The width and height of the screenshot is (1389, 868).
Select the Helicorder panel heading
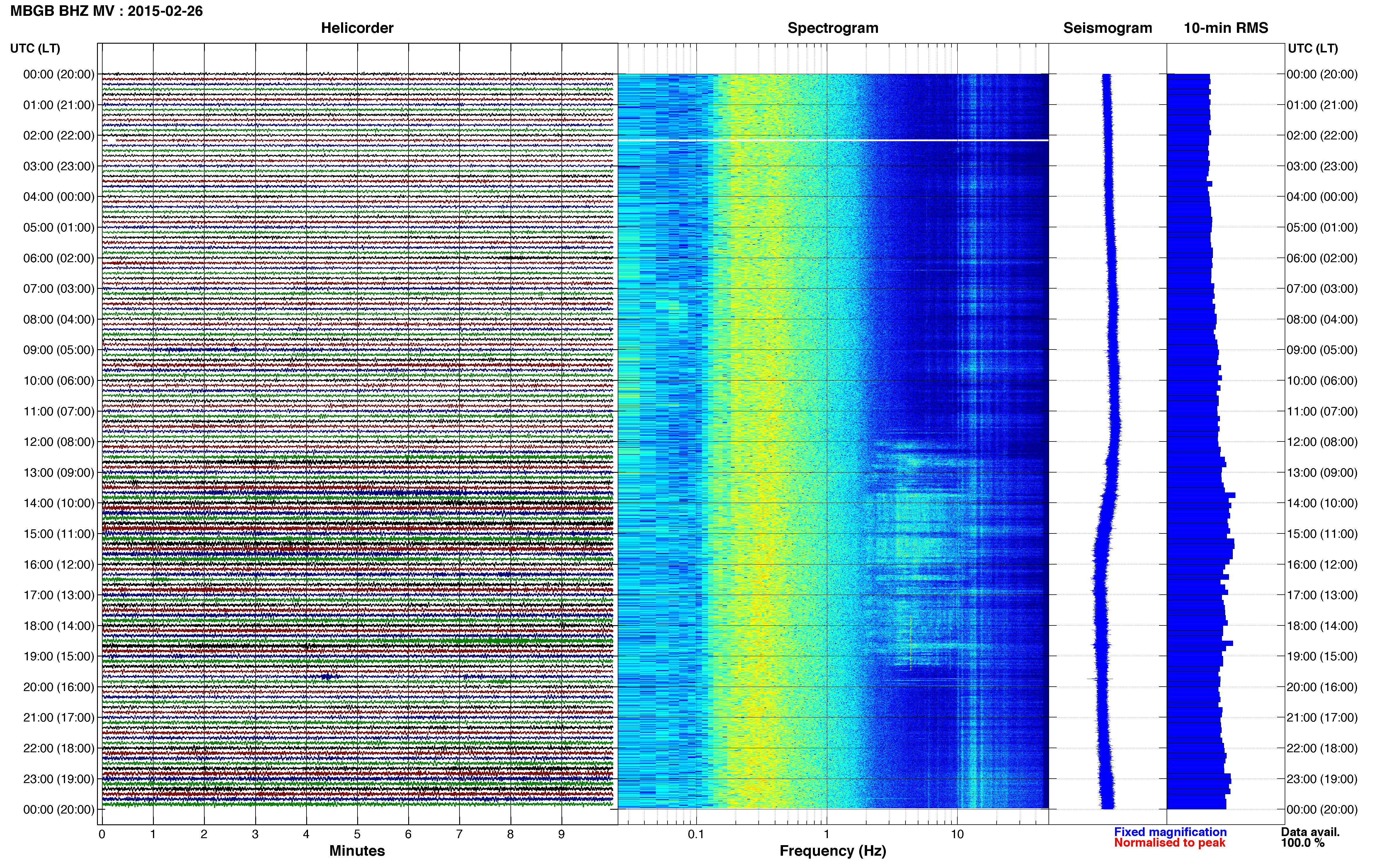click(x=357, y=28)
